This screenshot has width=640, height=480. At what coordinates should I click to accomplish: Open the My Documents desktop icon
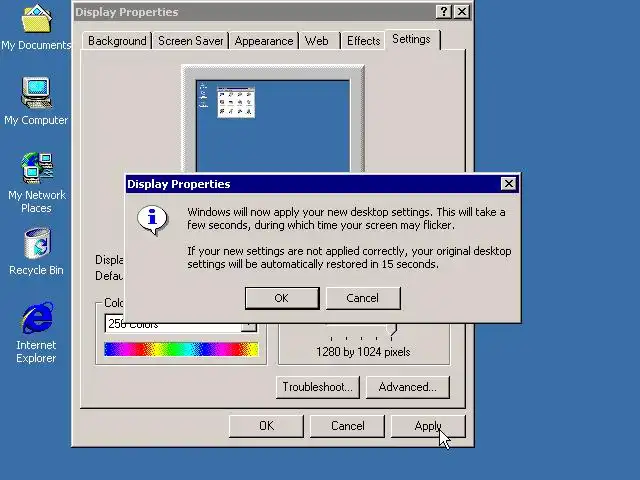[36, 27]
